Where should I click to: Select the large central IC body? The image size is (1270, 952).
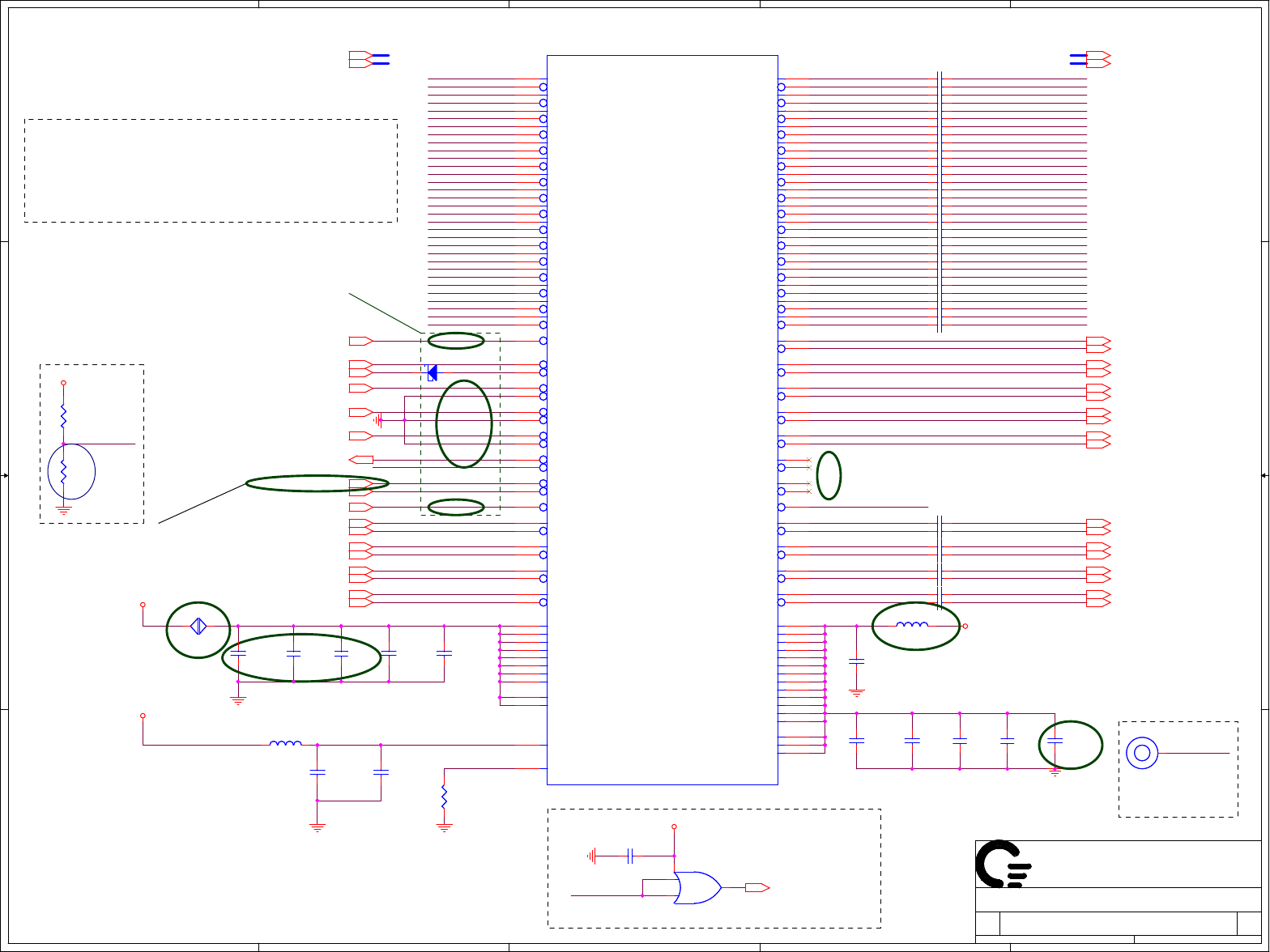pyautogui.click(x=663, y=420)
